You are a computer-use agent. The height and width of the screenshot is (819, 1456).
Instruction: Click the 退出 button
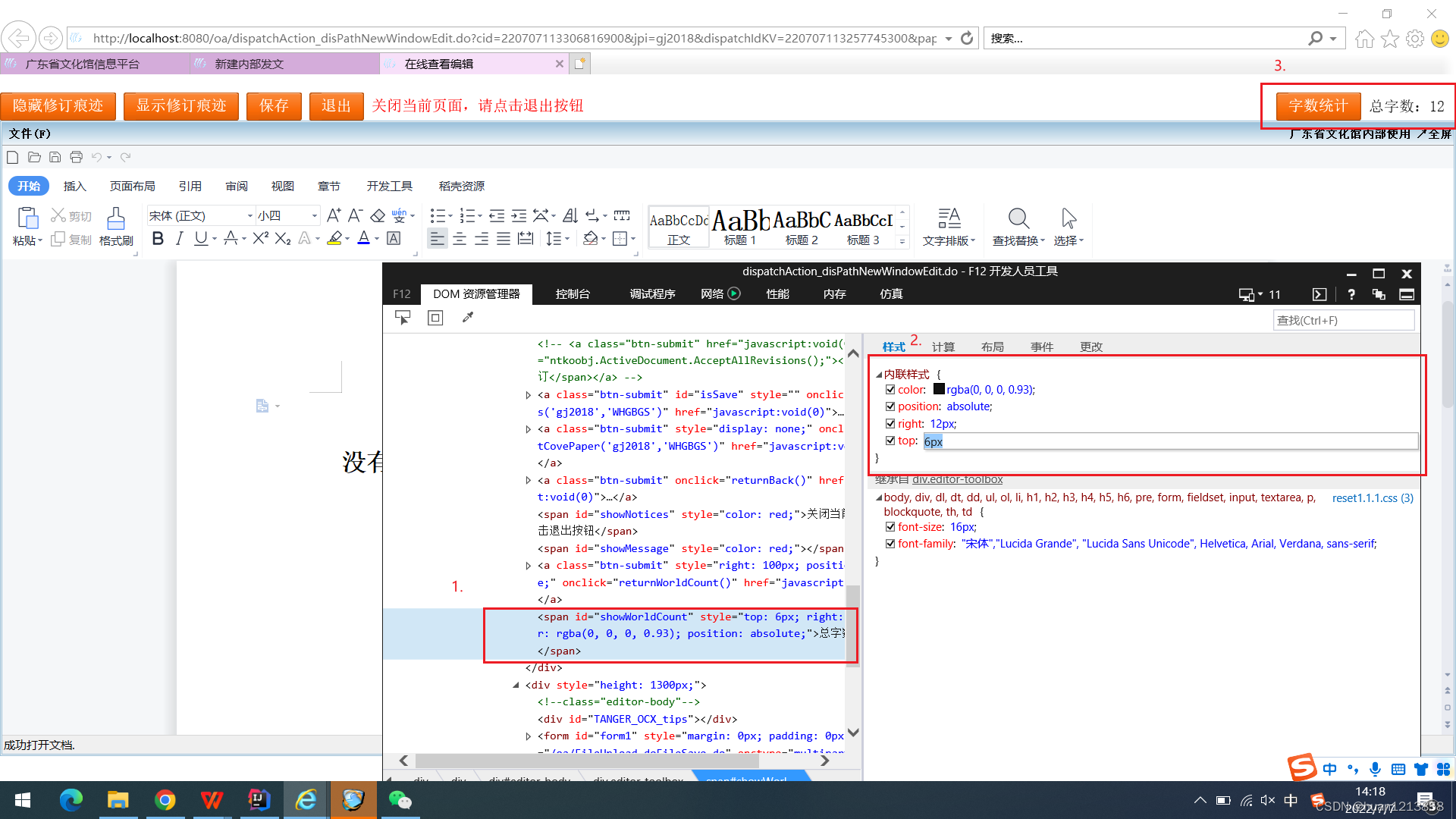(336, 106)
